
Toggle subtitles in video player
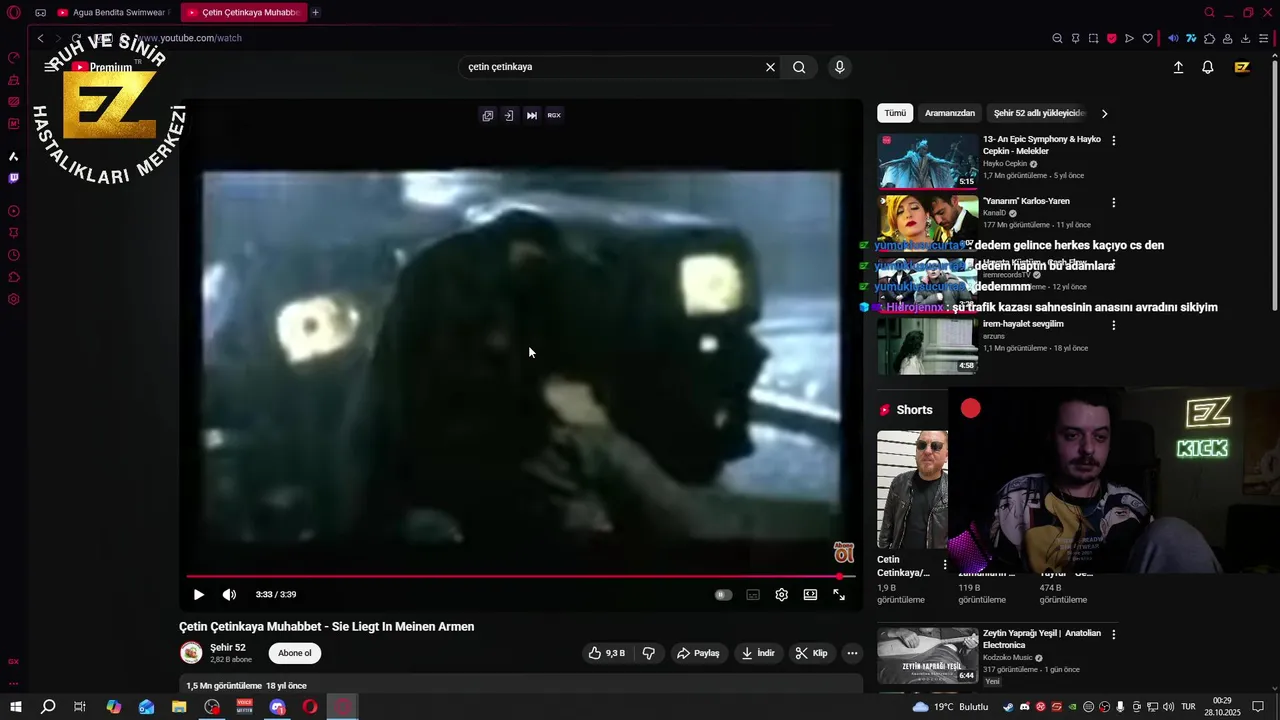coord(753,594)
